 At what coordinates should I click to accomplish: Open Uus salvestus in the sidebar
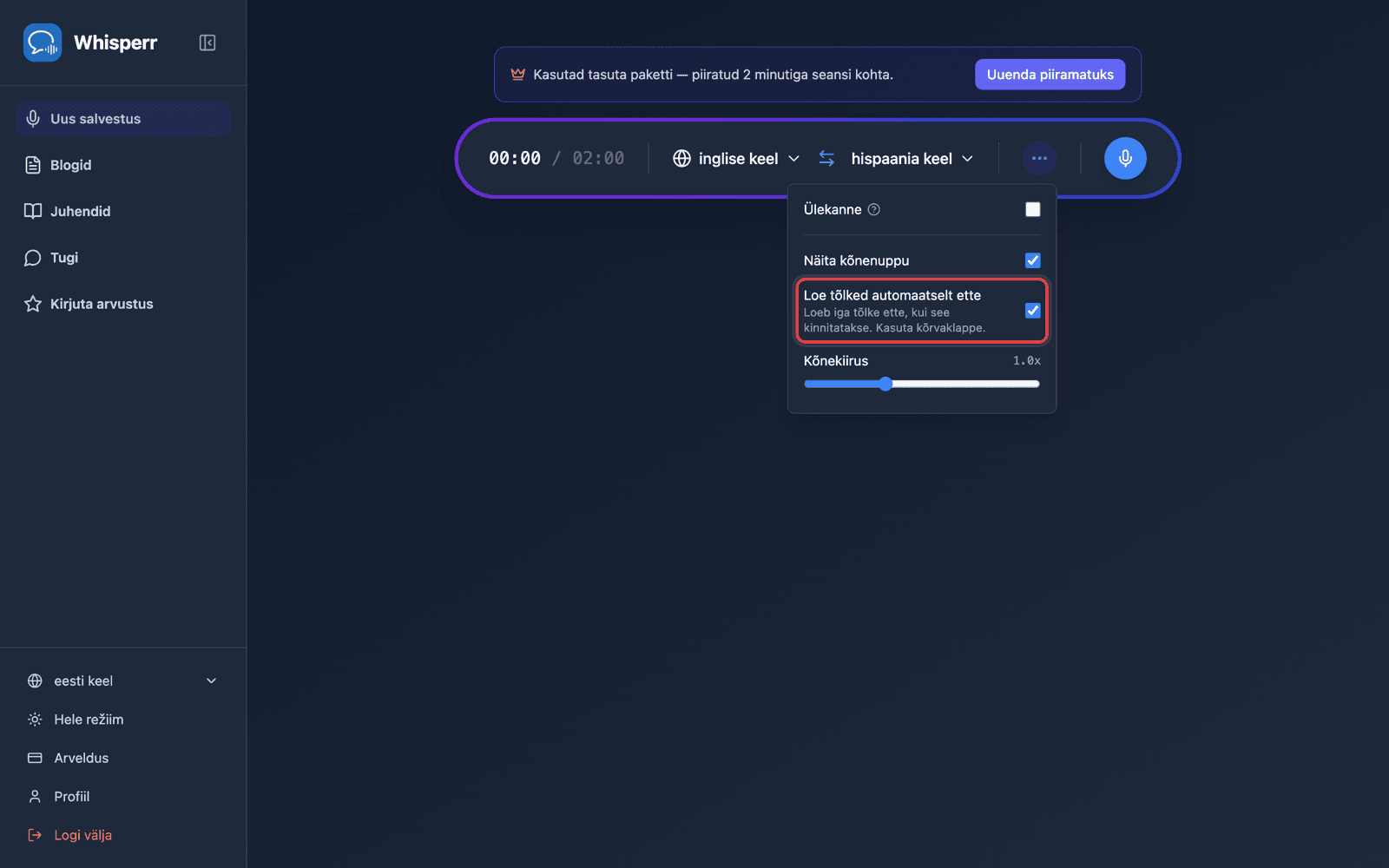point(122,119)
